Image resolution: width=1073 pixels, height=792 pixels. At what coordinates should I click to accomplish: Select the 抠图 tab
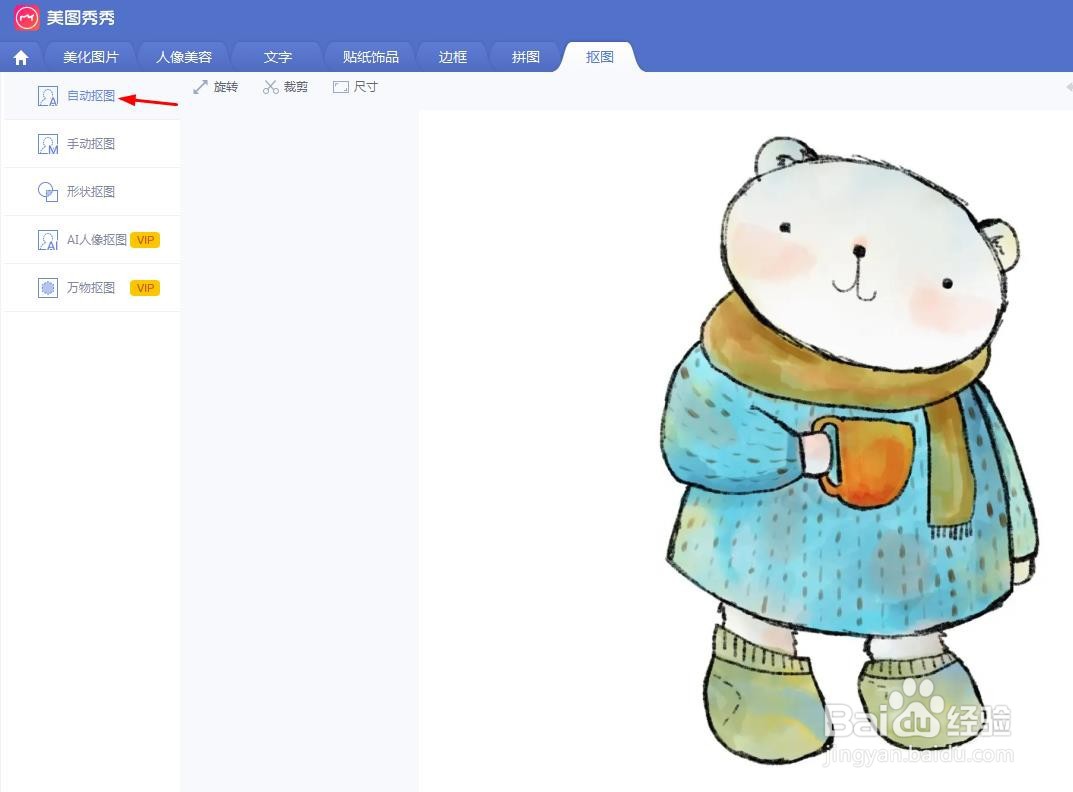click(x=600, y=57)
